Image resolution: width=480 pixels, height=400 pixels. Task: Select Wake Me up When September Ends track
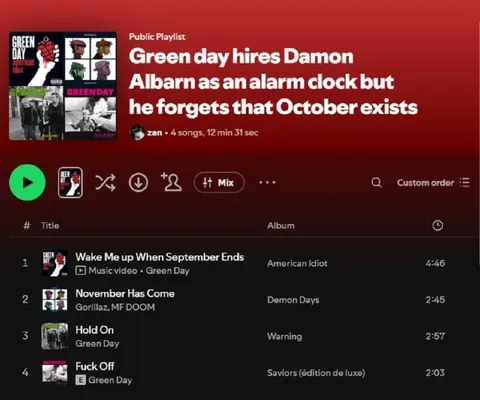tap(160, 257)
